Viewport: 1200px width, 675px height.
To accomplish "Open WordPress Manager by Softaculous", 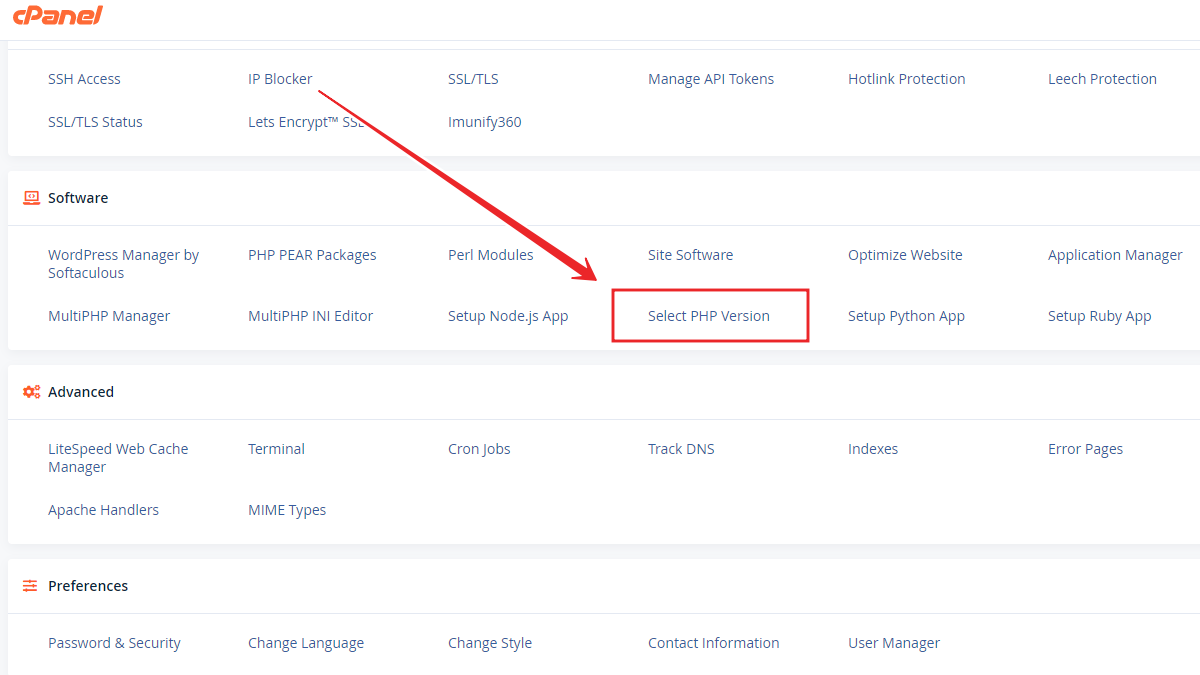I will (123, 263).
